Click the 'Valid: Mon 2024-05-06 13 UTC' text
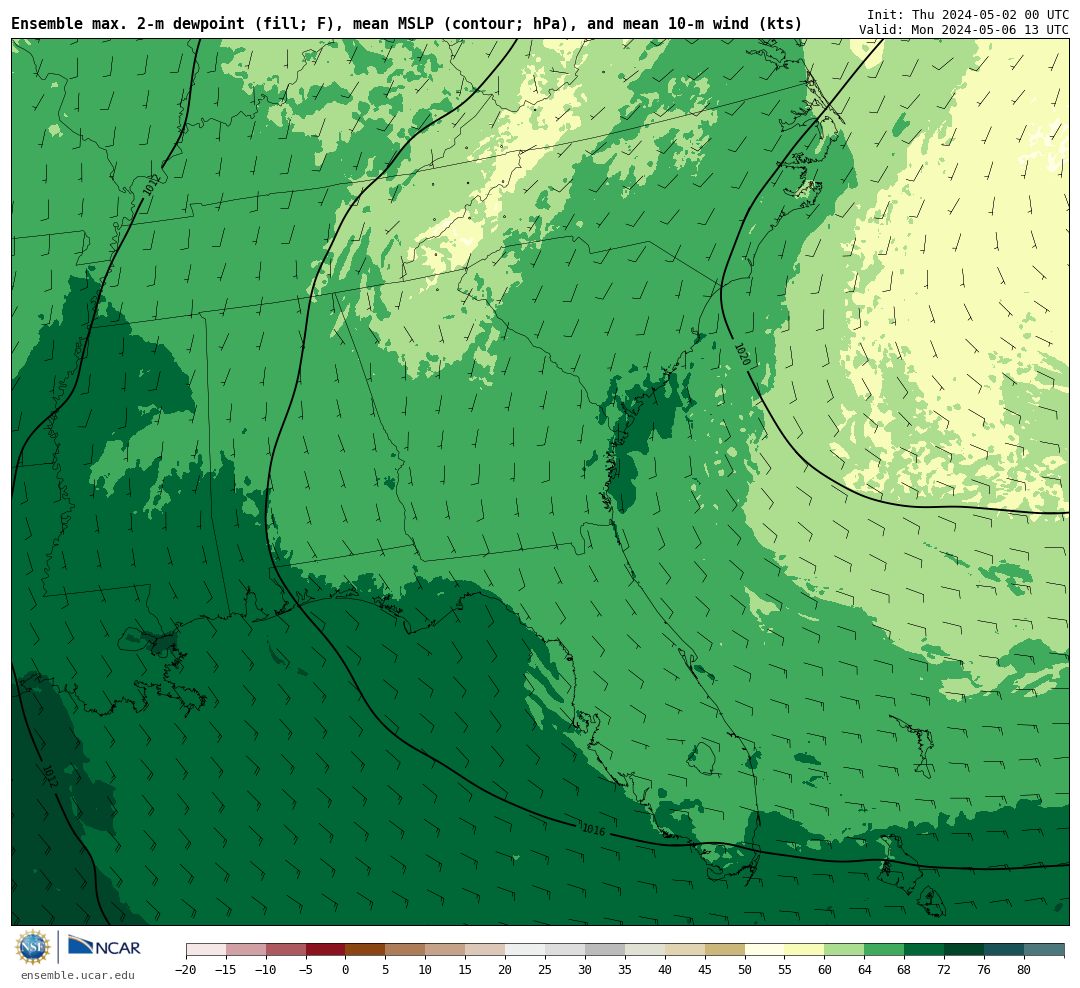1080x988 pixels. pos(964,30)
